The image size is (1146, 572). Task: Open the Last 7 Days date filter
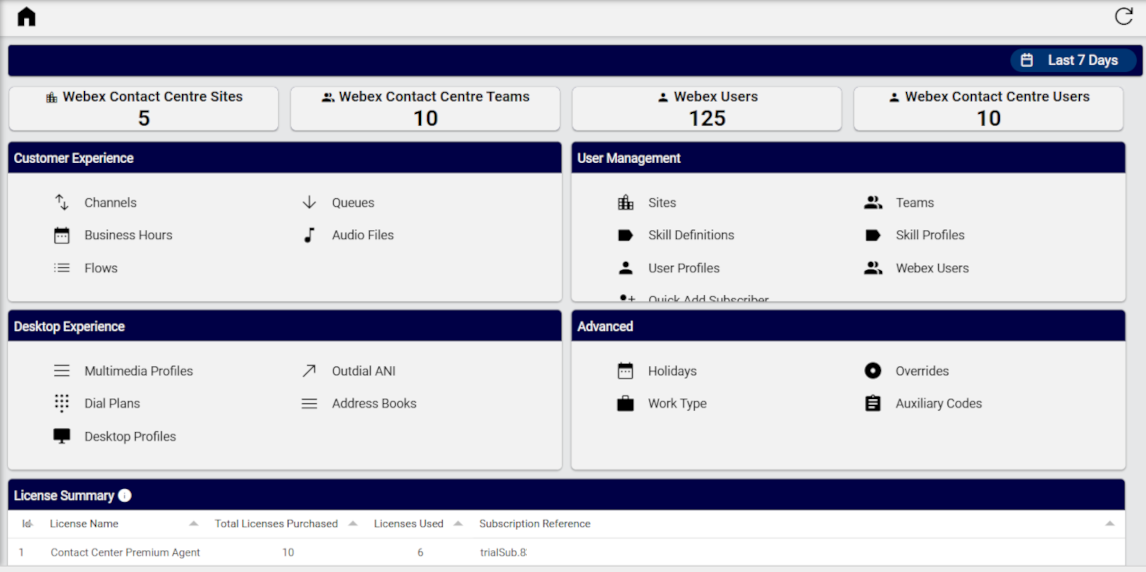pyautogui.click(x=1073, y=61)
